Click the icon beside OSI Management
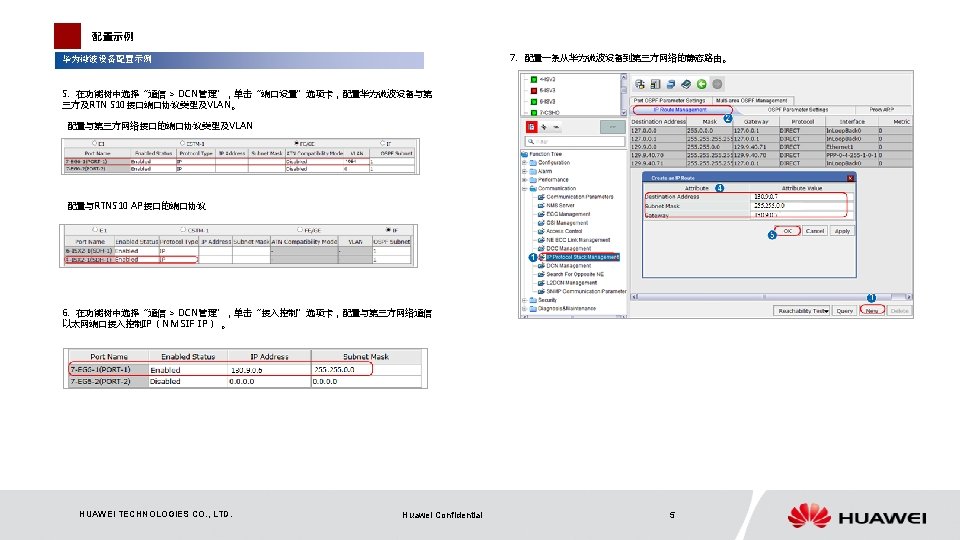The image size is (960, 540). pyautogui.click(x=541, y=223)
